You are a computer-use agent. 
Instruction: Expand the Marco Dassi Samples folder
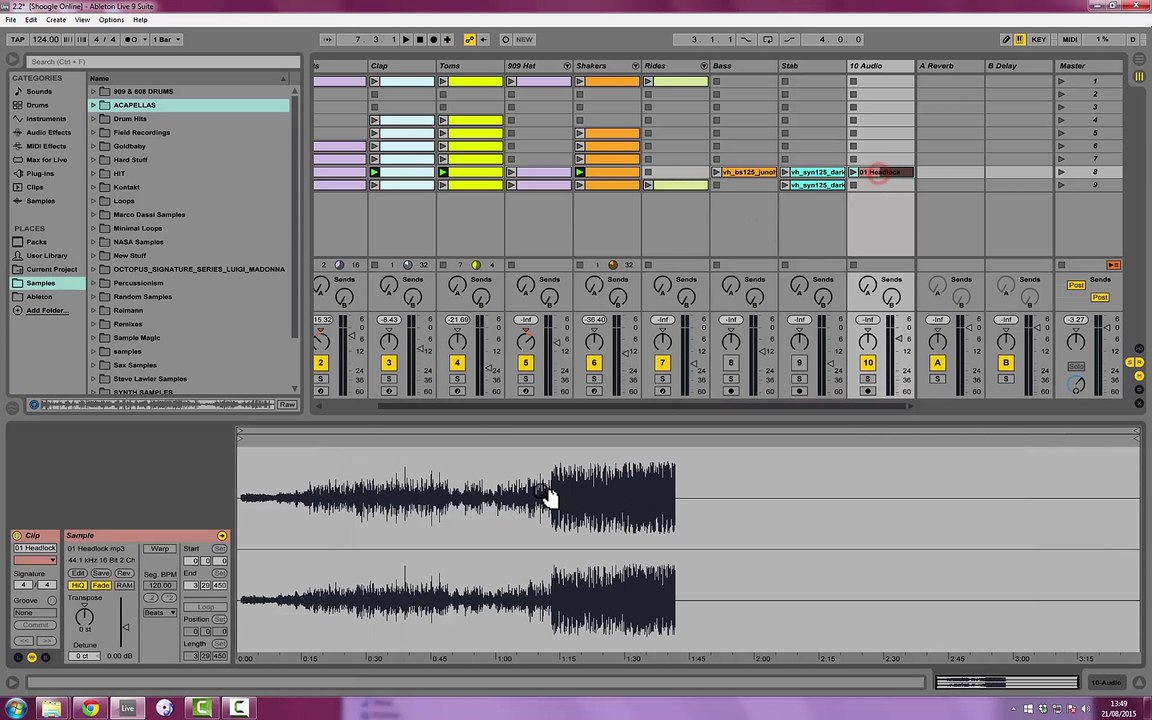click(93, 215)
